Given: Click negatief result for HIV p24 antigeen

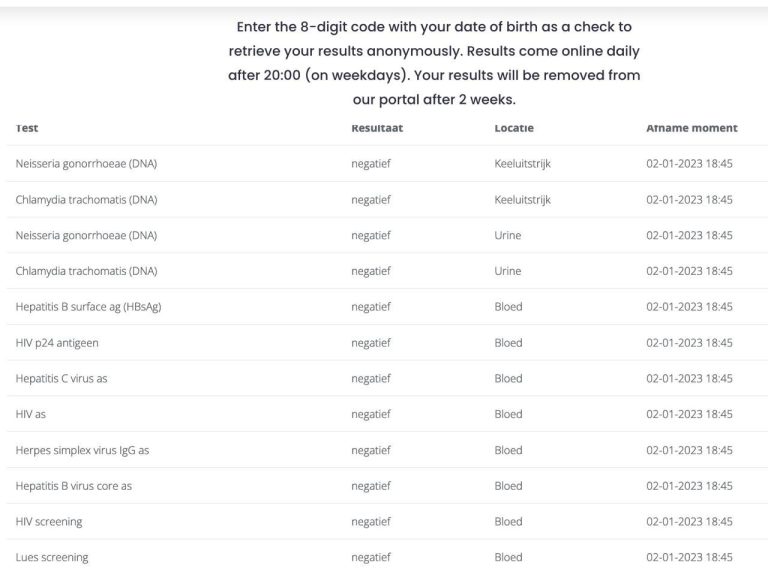Looking at the screenshot, I should (371, 343).
